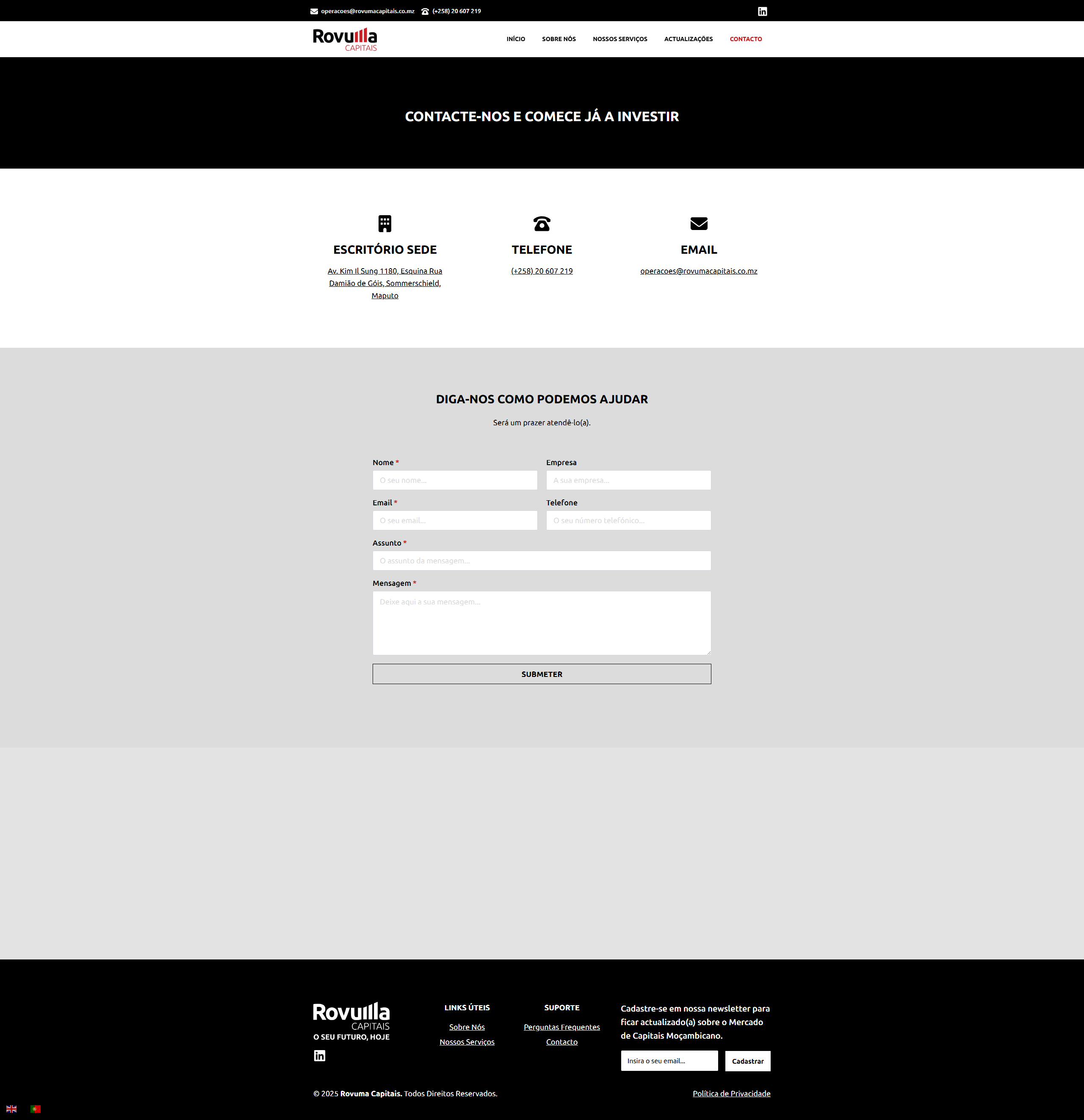Switch language with the UK flag icon
This screenshot has width=1084, height=1120.
[11, 1109]
